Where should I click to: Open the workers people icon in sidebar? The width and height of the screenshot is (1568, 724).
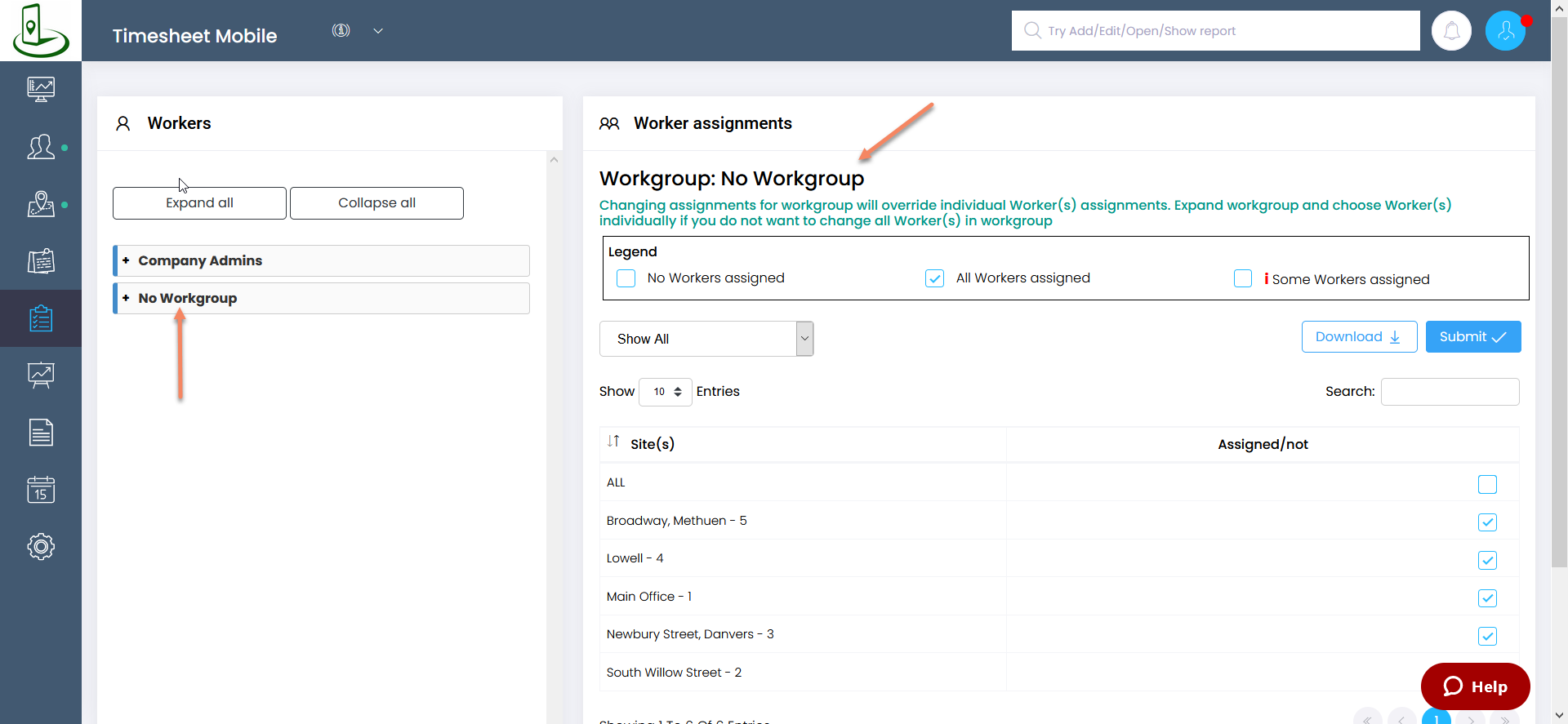tap(41, 147)
